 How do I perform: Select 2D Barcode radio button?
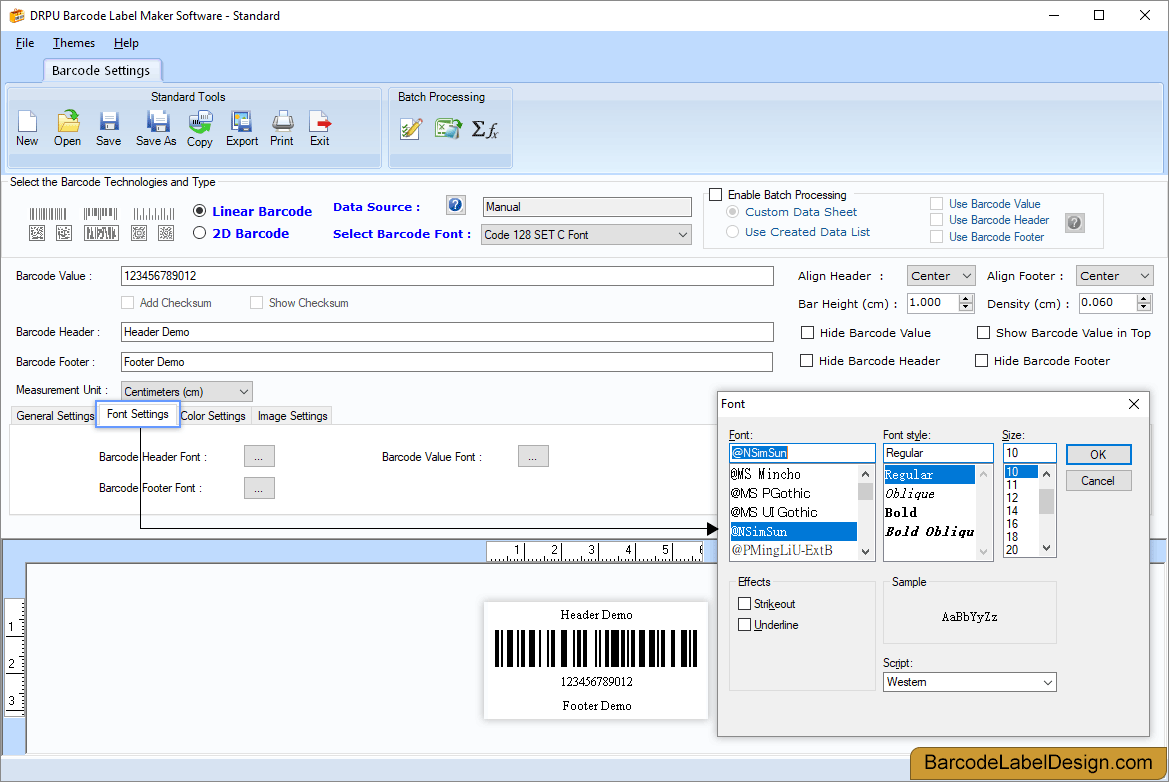pos(199,233)
